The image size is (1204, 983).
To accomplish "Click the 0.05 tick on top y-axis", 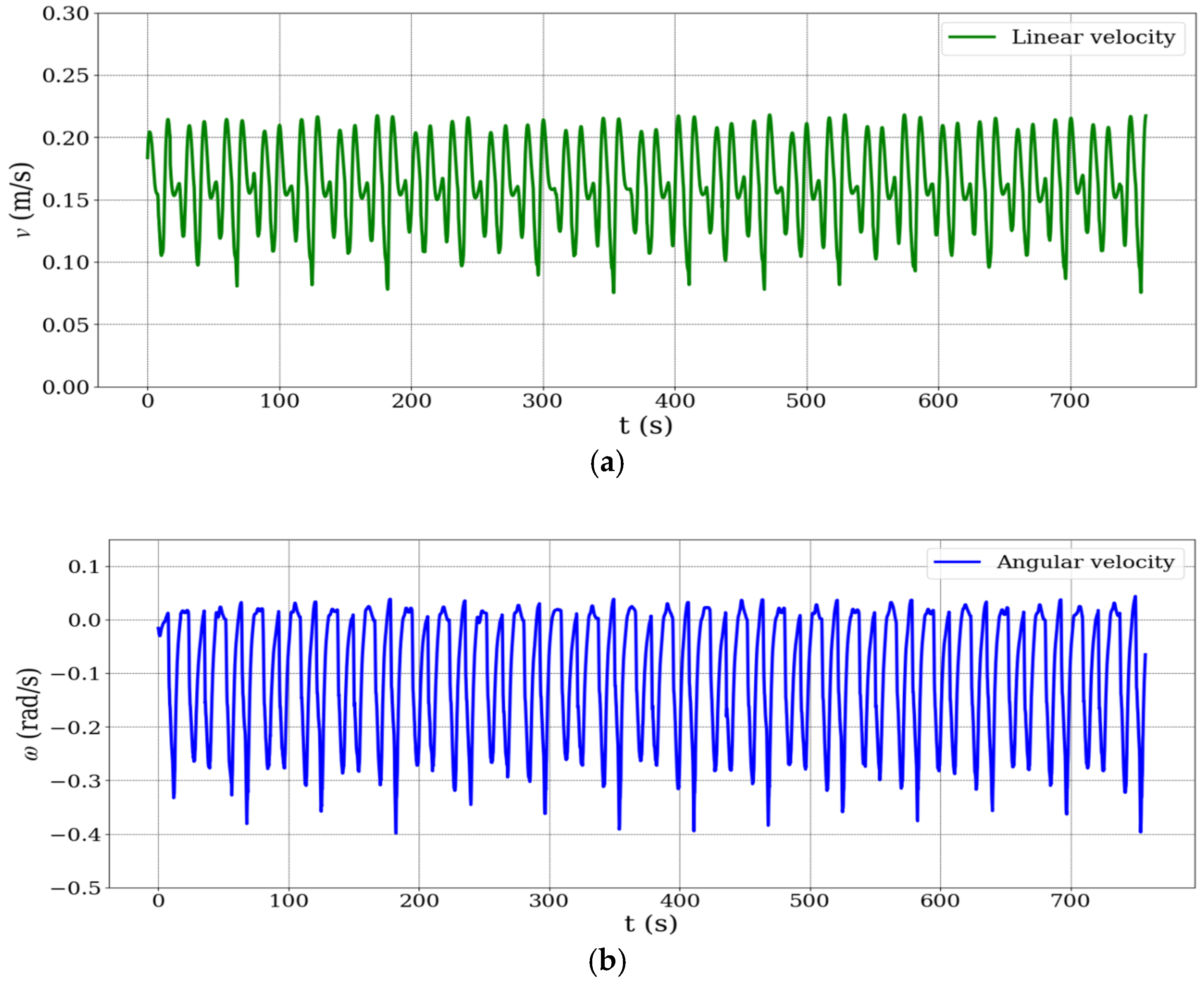I will (66, 325).
